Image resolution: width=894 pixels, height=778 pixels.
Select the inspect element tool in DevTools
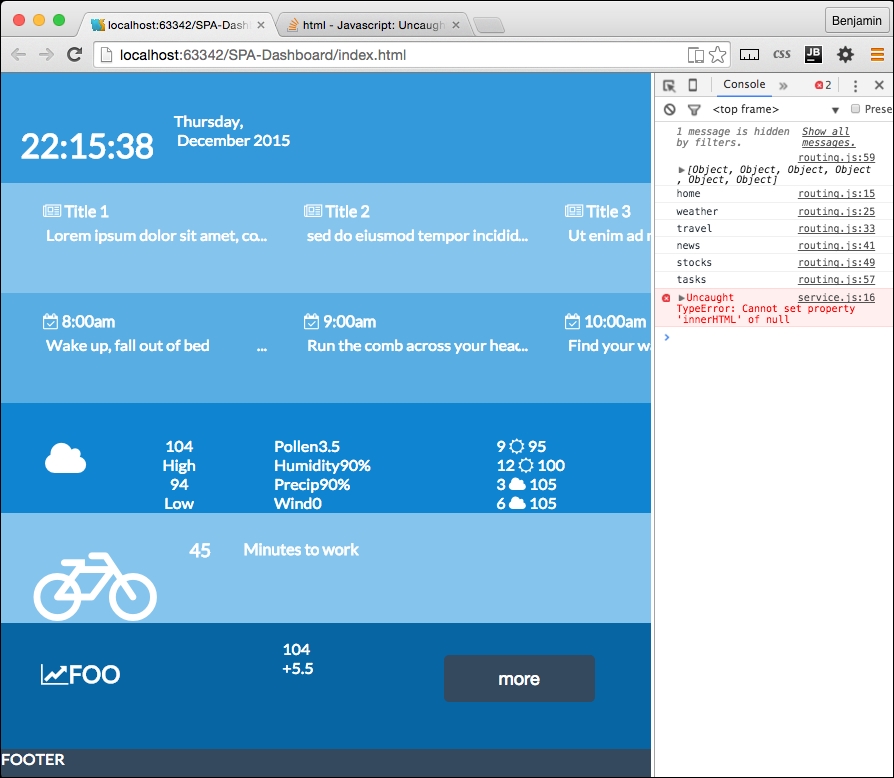671,85
